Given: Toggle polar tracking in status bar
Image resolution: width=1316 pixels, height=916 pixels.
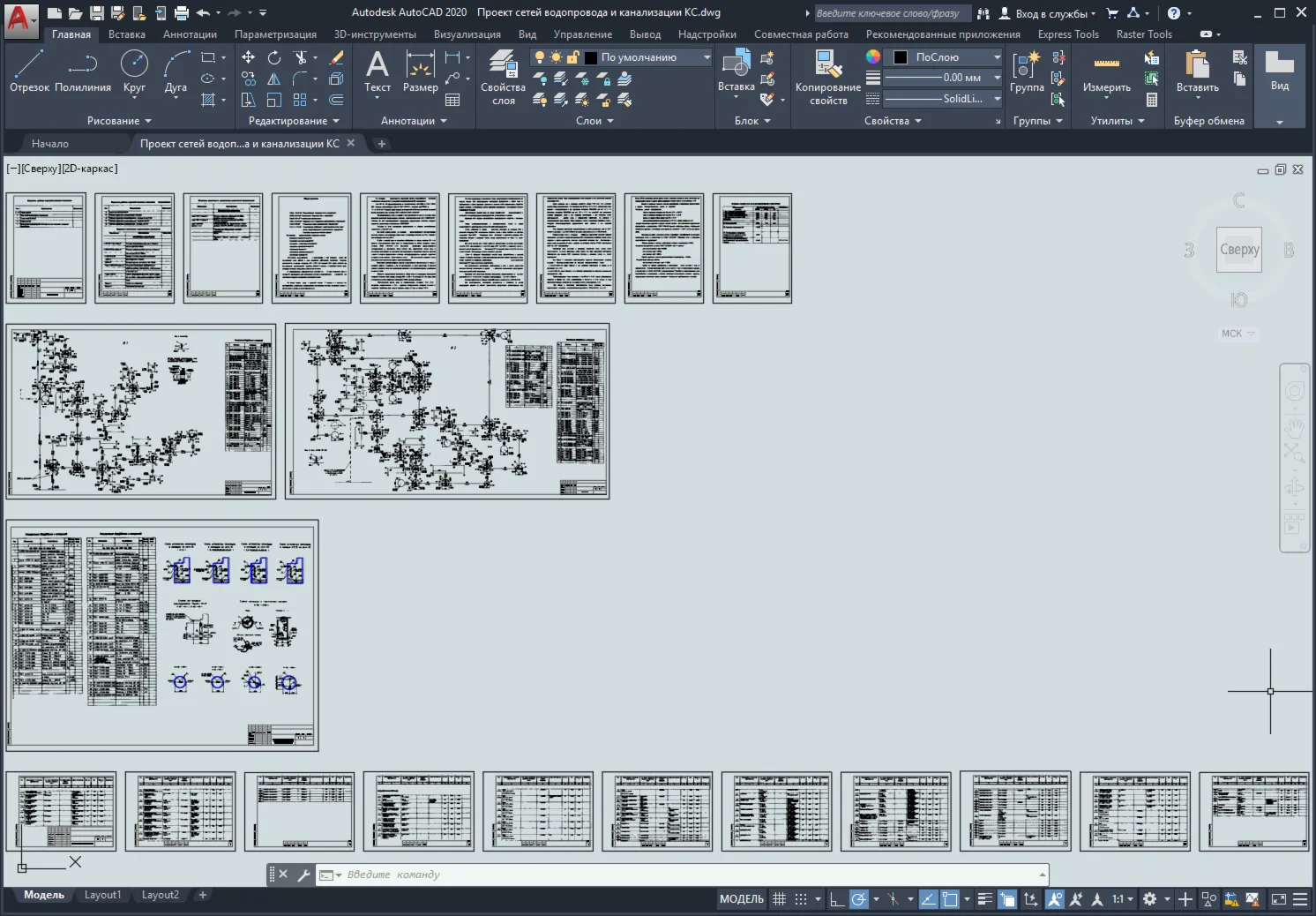Looking at the screenshot, I should point(858,899).
